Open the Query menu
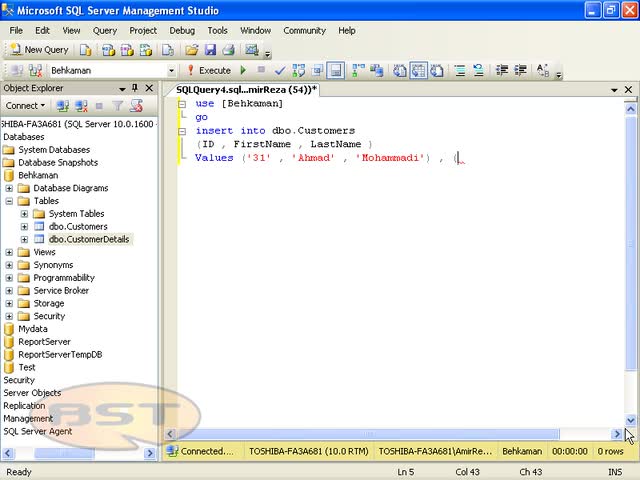 click(x=104, y=31)
